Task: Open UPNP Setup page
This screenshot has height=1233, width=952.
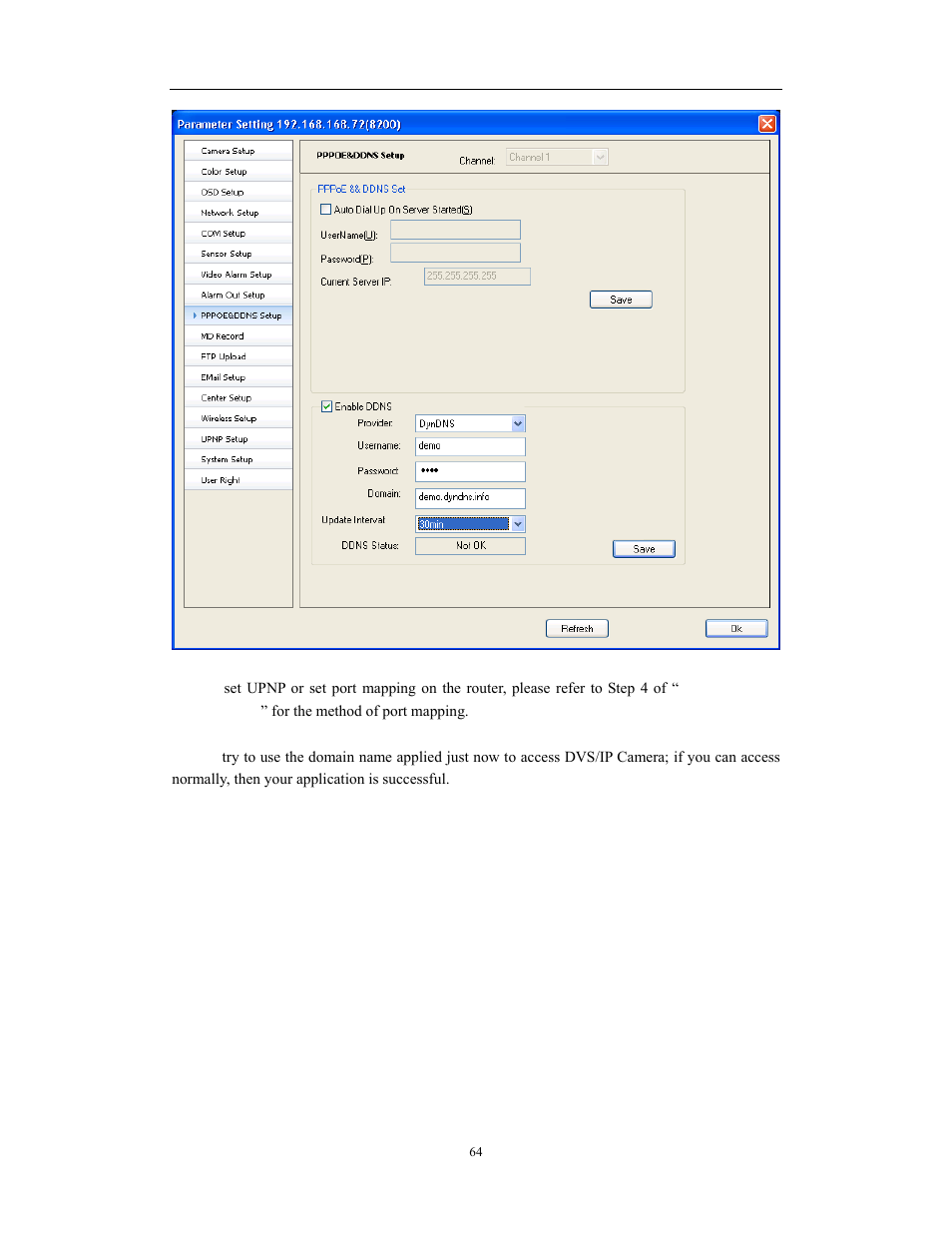Action: click(238, 439)
